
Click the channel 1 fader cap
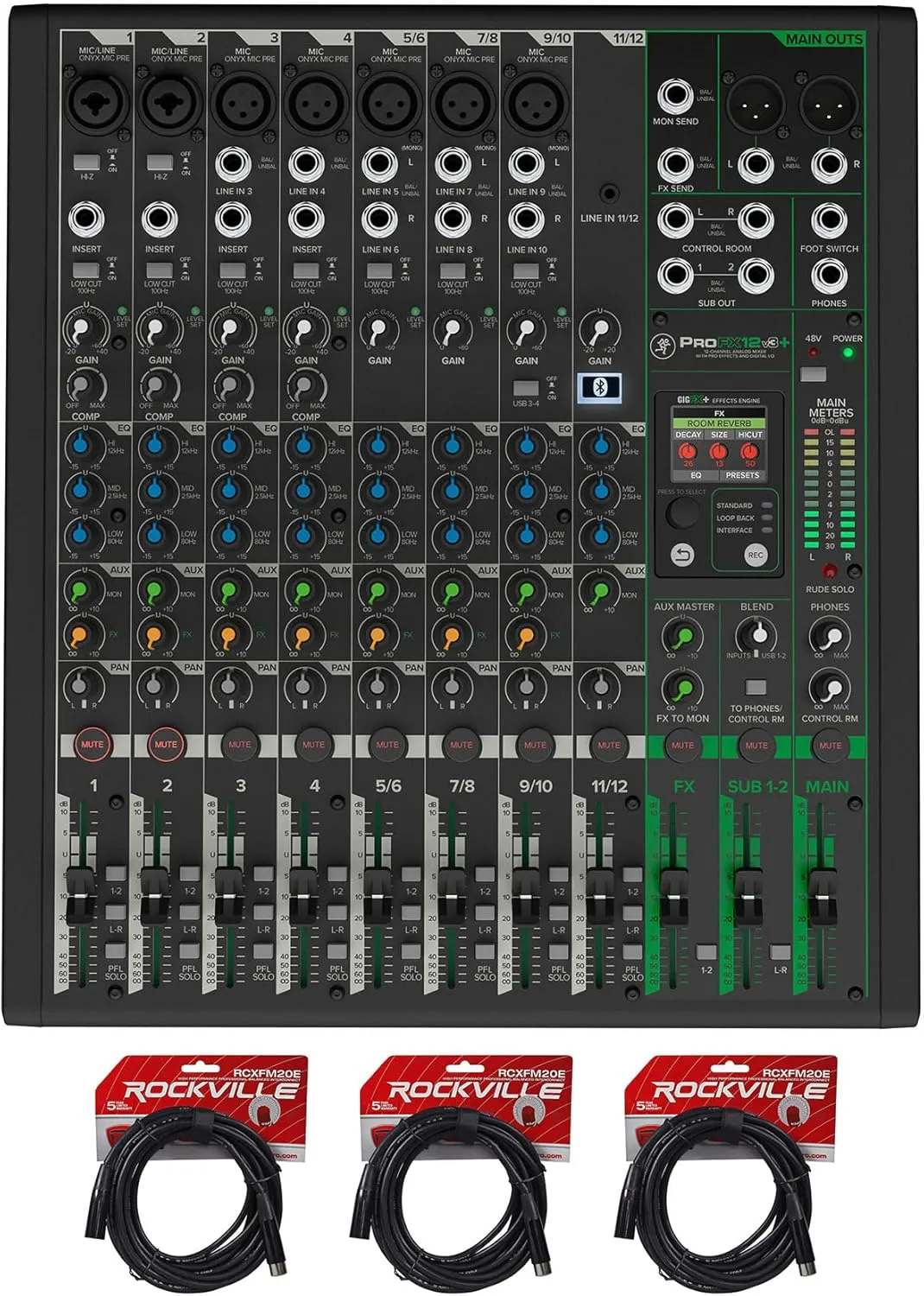click(79, 895)
